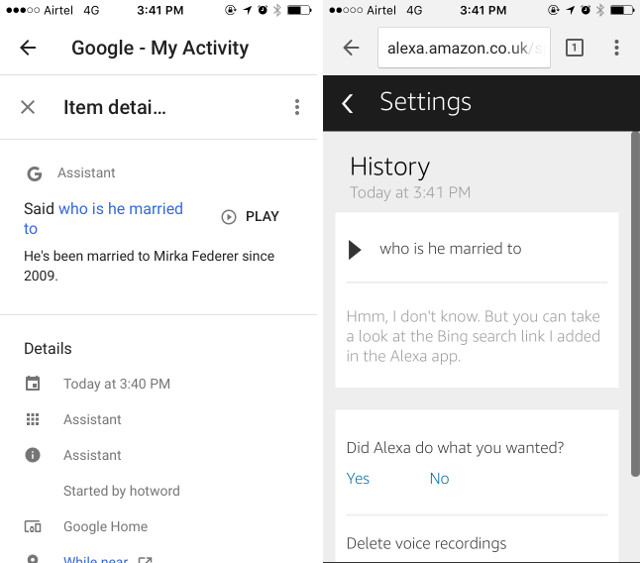Answer No to Did Alexa do what you wanted
This screenshot has height=563, width=640.
click(439, 478)
